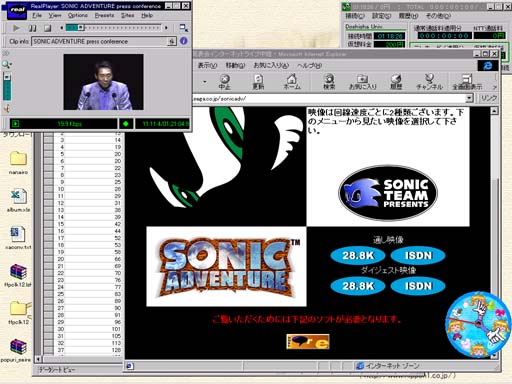Open the Search icon in the browser toolbar
The height and width of the screenshot is (384, 512).
[x=329, y=82]
